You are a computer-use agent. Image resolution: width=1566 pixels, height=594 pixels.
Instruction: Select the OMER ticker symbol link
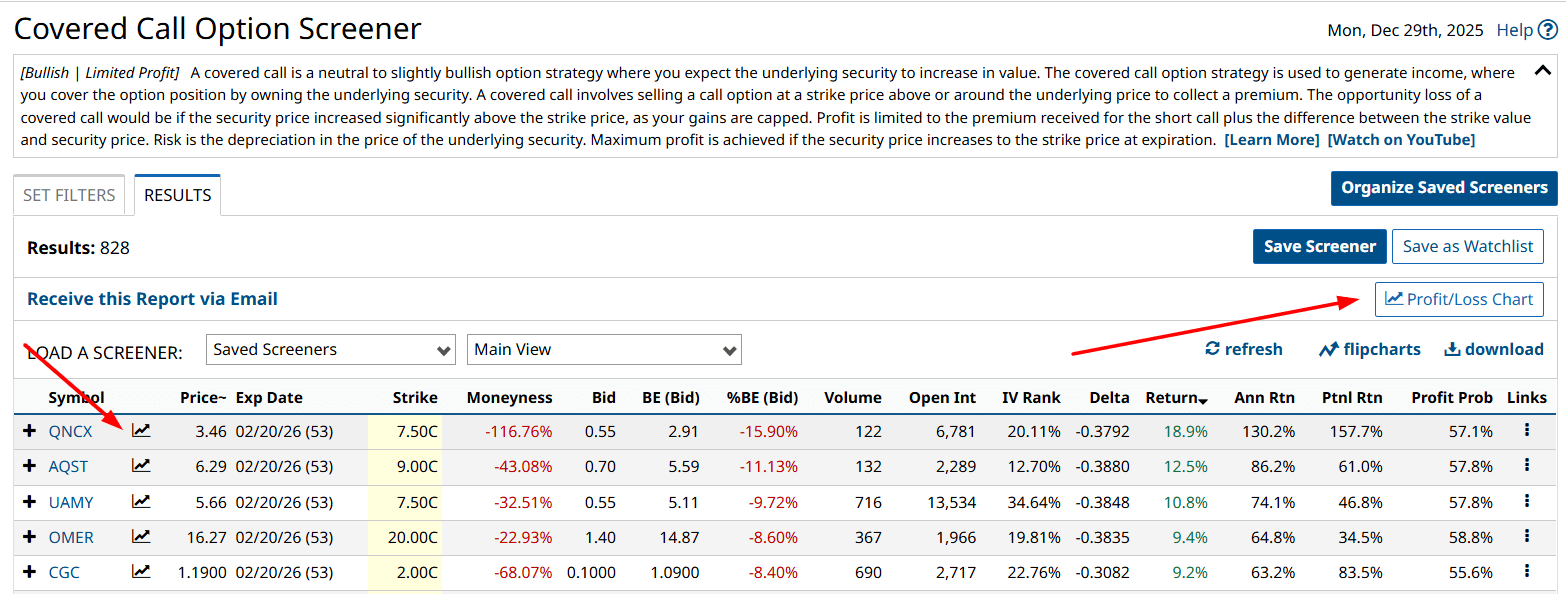(71, 537)
